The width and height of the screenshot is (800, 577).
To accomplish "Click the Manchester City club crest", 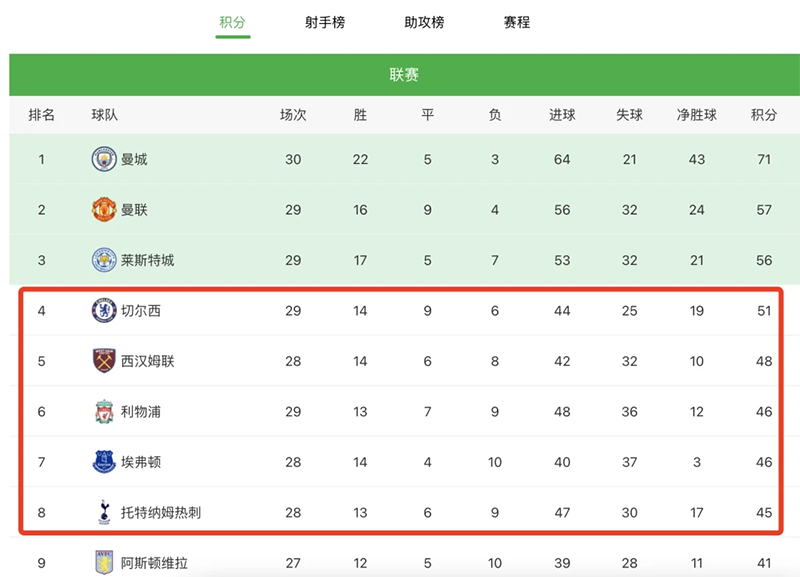I will (104, 160).
